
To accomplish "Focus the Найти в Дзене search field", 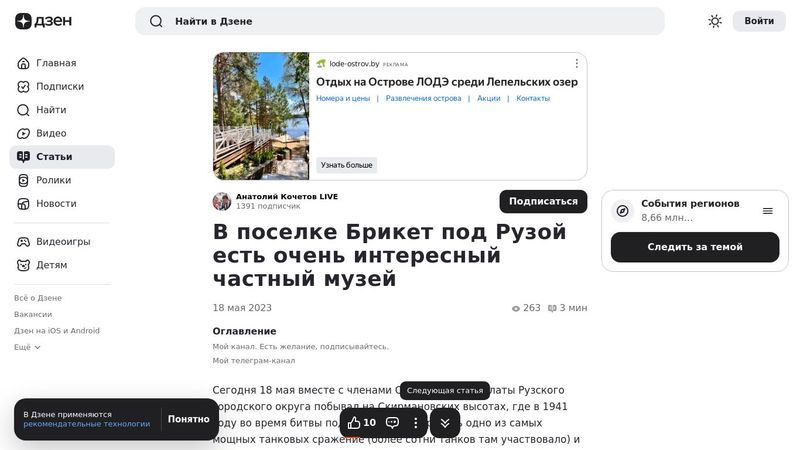I will [400, 21].
